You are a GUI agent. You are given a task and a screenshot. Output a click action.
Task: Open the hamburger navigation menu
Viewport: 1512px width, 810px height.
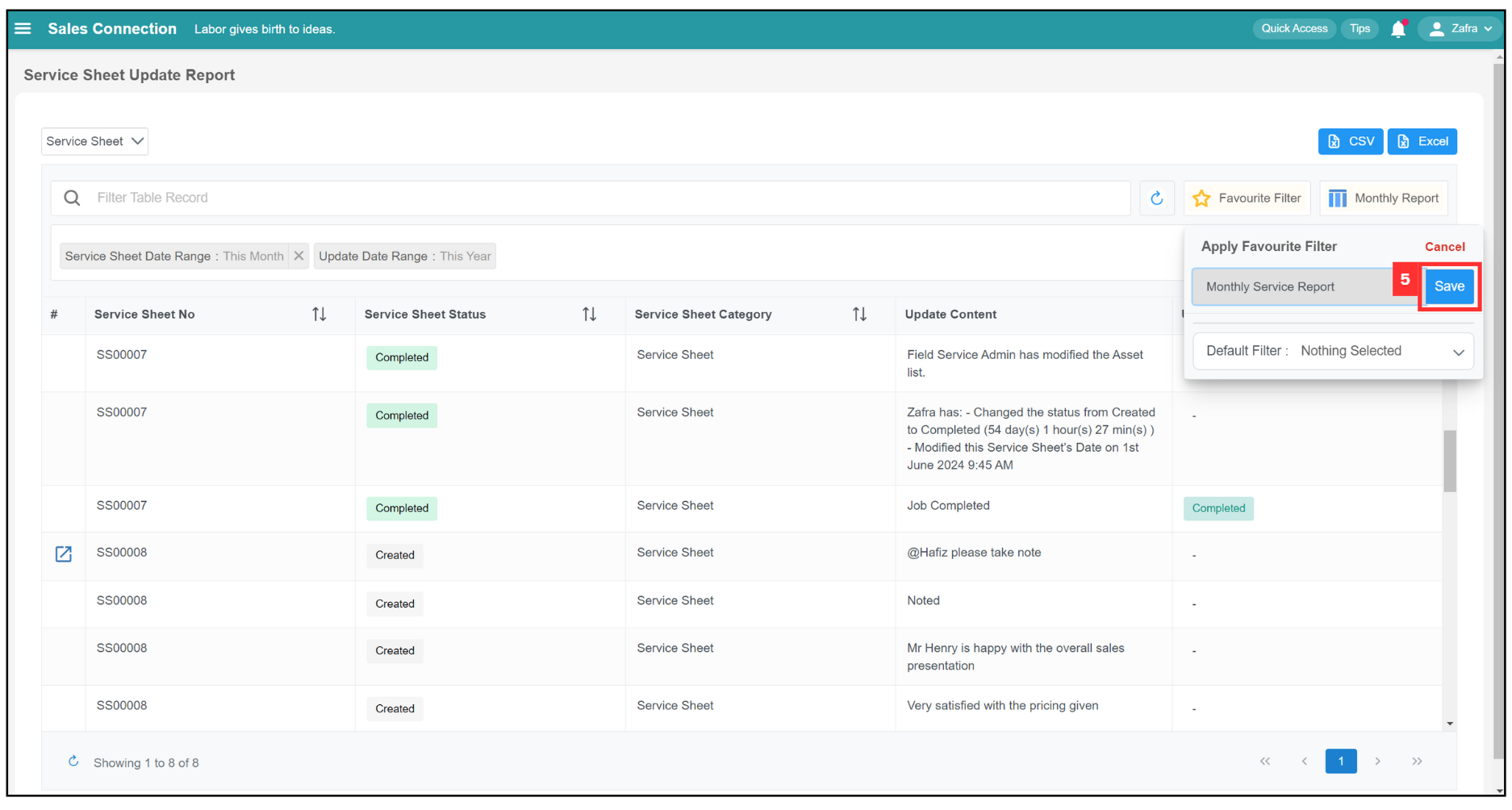tap(23, 28)
